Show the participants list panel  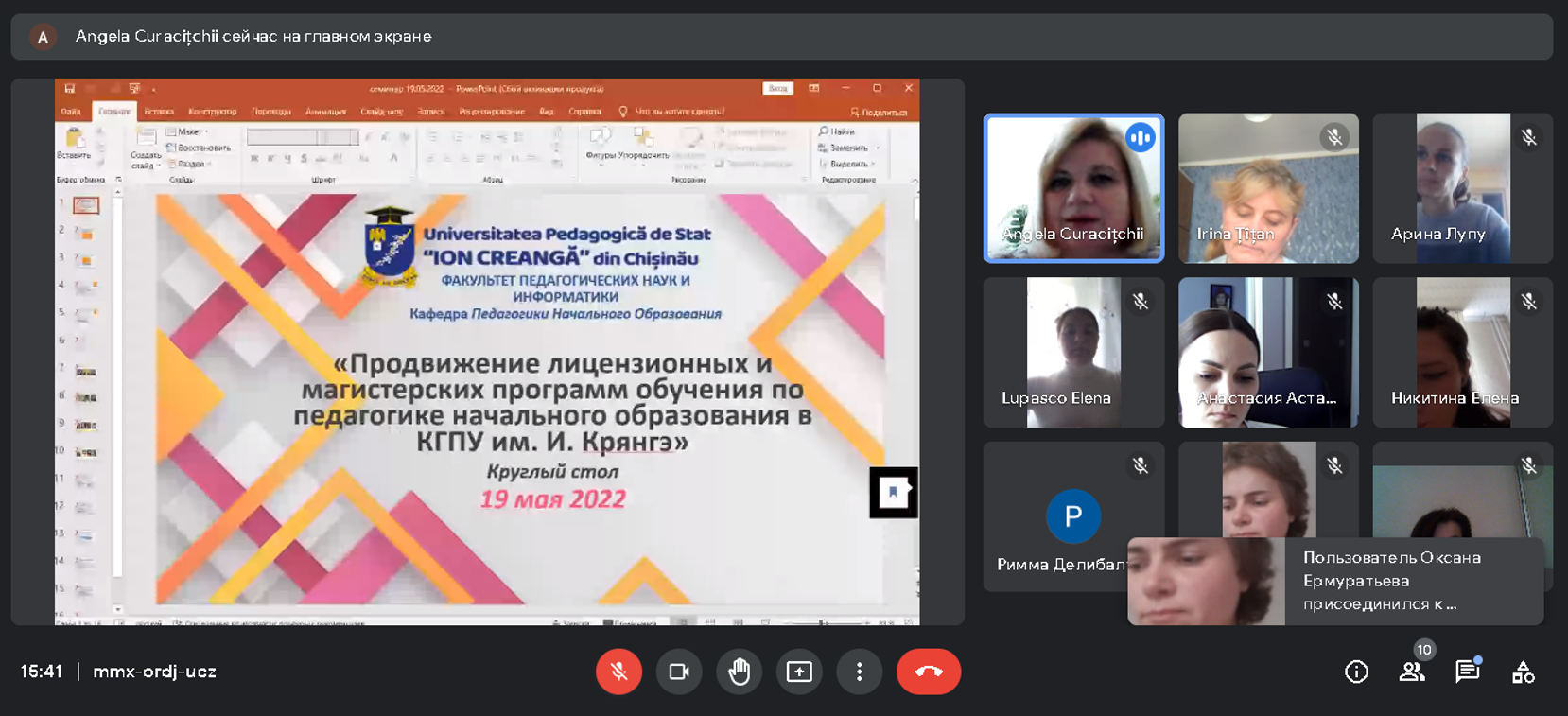click(1412, 672)
